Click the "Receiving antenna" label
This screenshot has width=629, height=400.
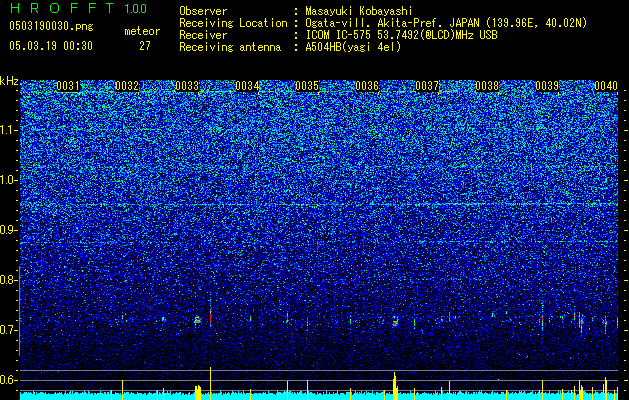(230, 47)
